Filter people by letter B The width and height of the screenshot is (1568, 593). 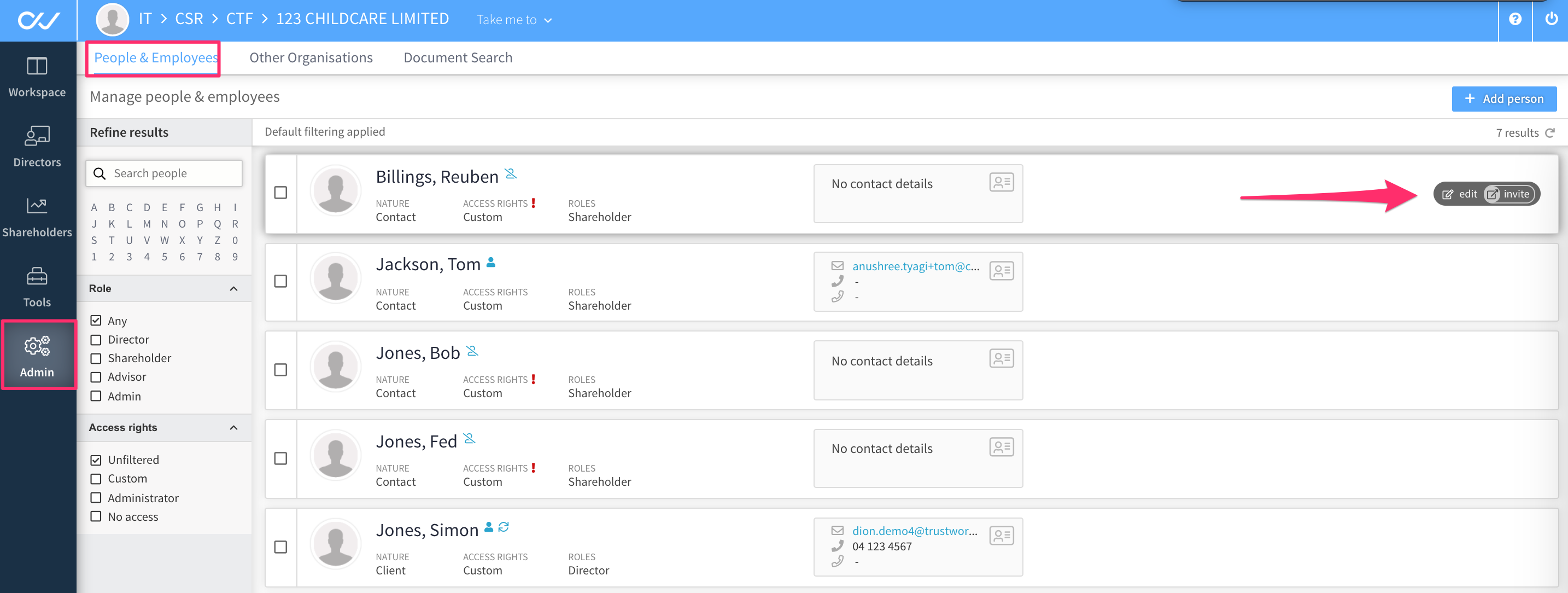point(112,208)
